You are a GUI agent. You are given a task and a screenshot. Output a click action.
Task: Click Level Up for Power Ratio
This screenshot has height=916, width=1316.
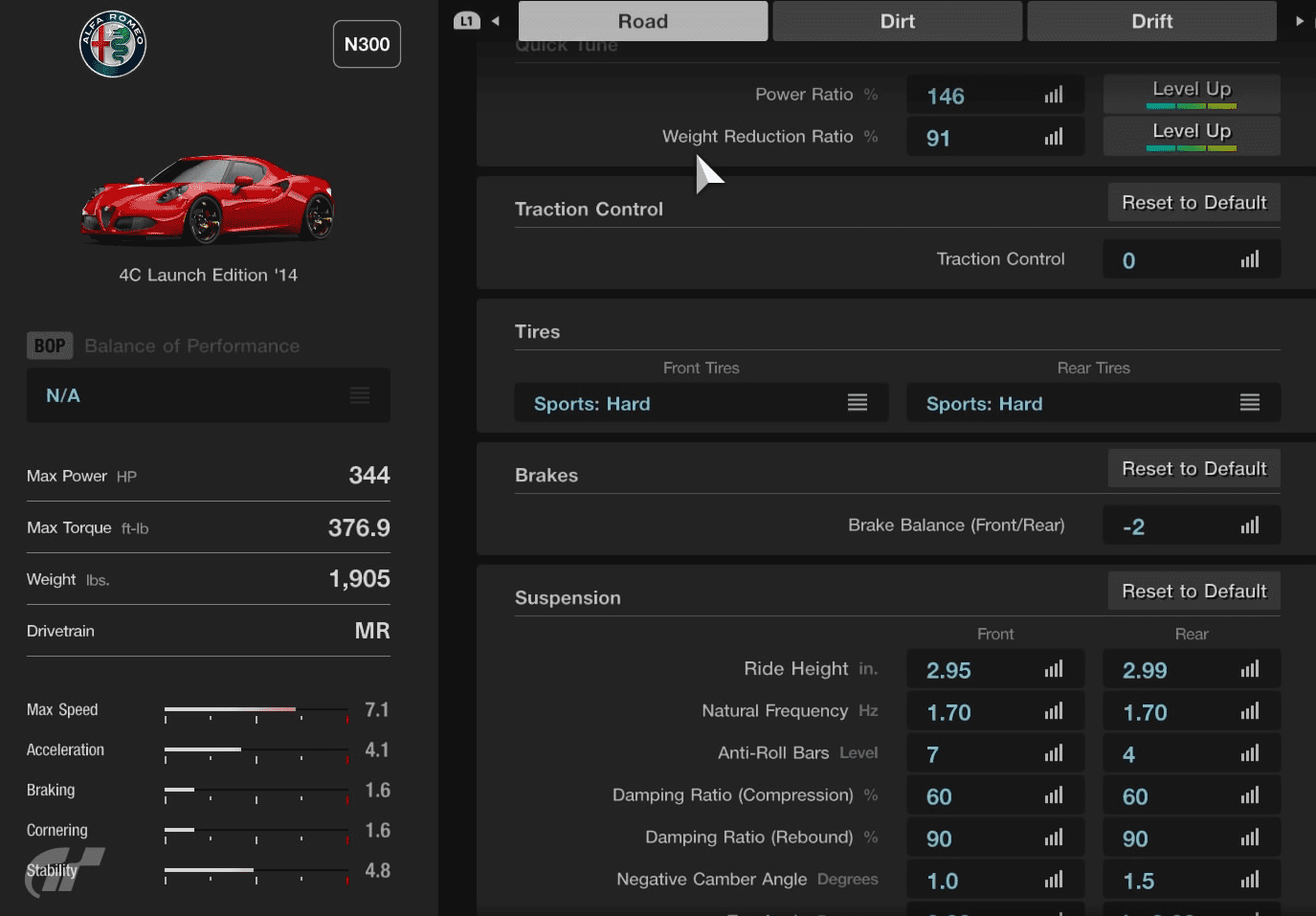pos(1192,94)
